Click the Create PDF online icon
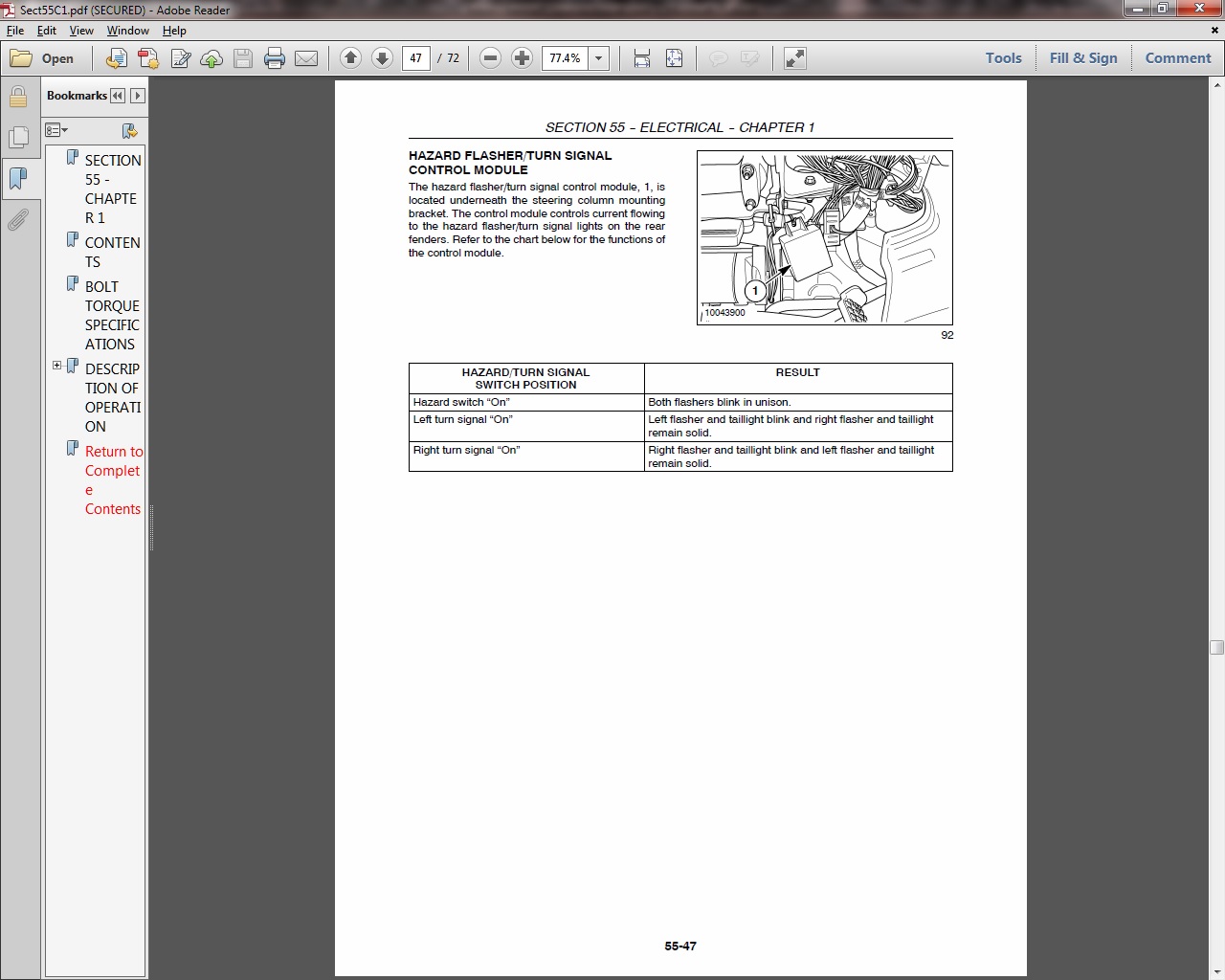The width and height of the screenshot is (1225, 980). click(x=117, y=58)
